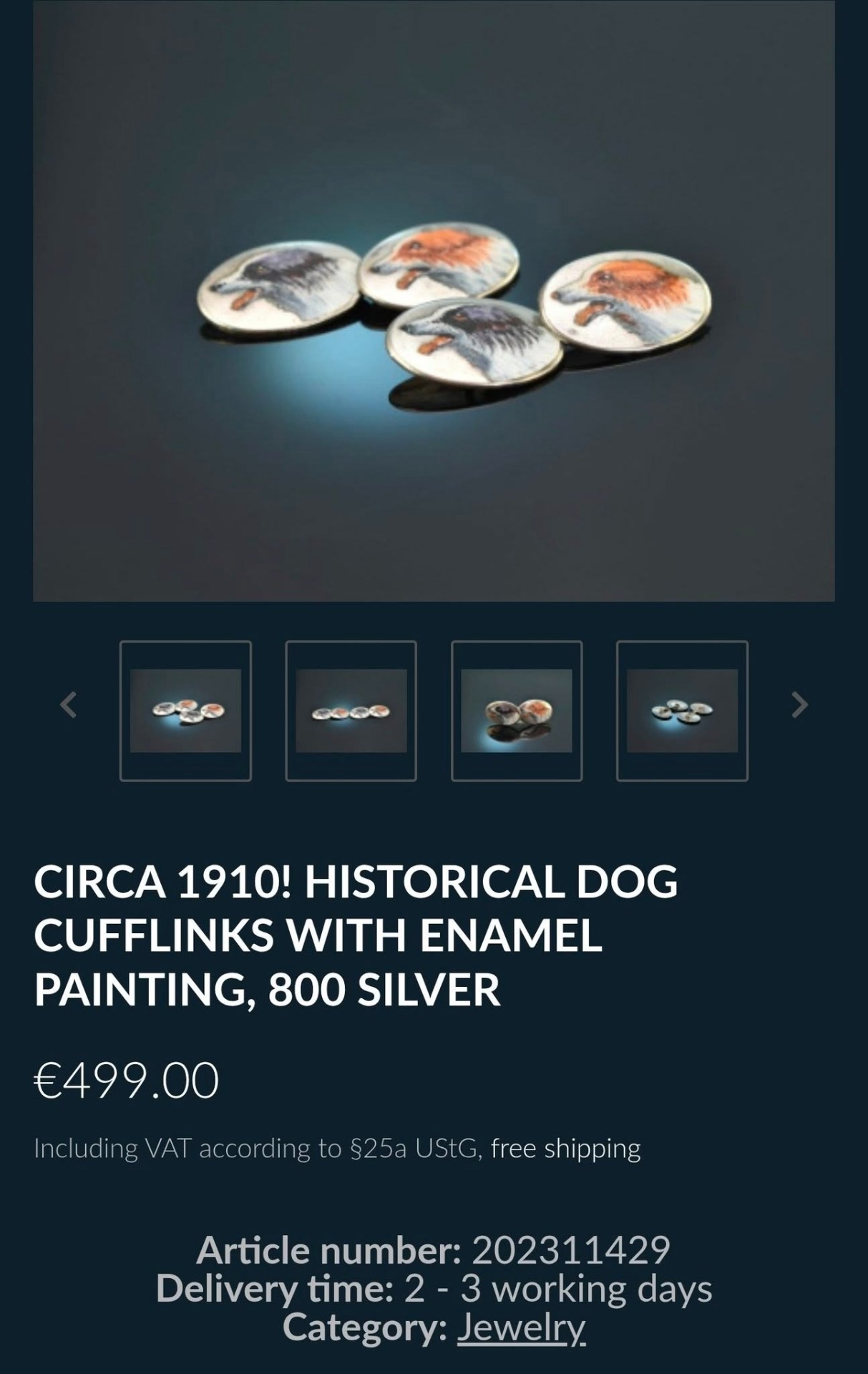Advance the thumbnail carousel with right chevron
Viewport: 868px width, 1374px height.
pyautogui.click(x=799, y=705)
